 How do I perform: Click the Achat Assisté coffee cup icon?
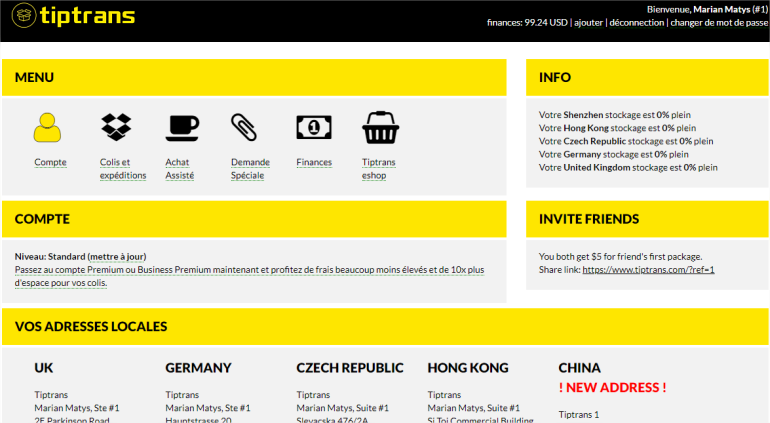click(x=182, y=128)
